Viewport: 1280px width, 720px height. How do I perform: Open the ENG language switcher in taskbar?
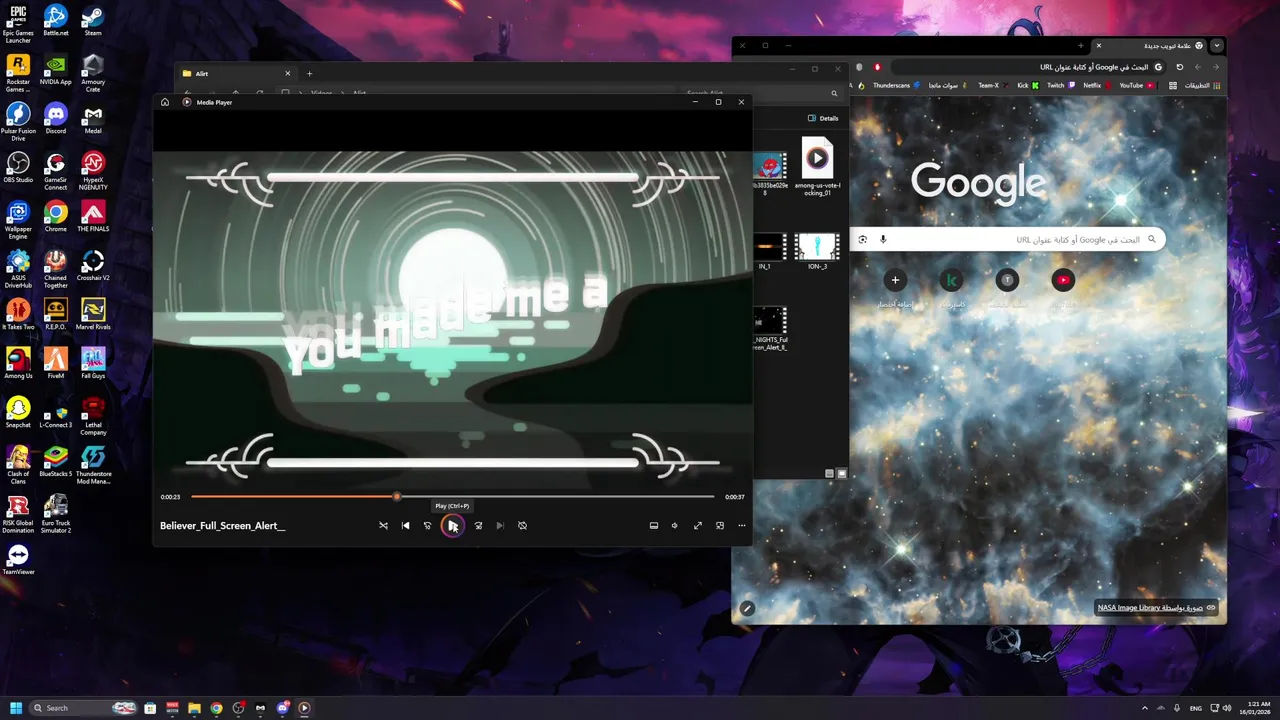point(1195,708)
